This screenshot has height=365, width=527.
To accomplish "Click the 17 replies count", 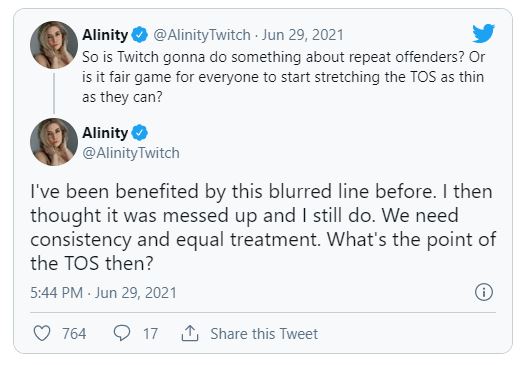I will click(150, 334).
